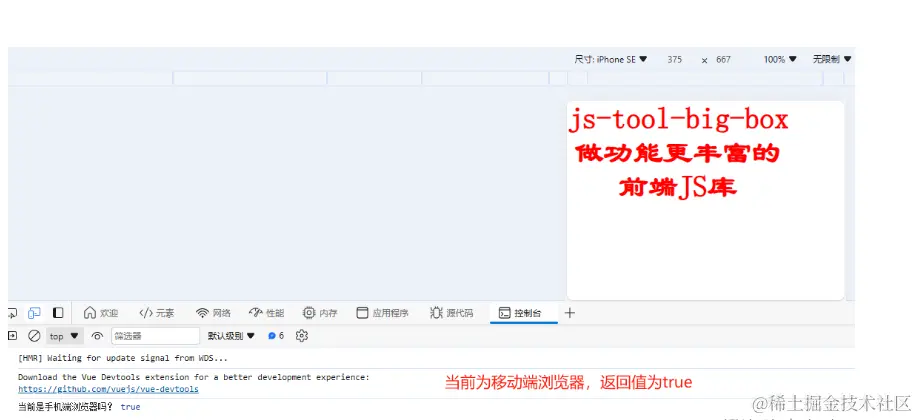Click the js-tool-big-box heading
This screenshot has width=918, height=420.
coord(679,120)
